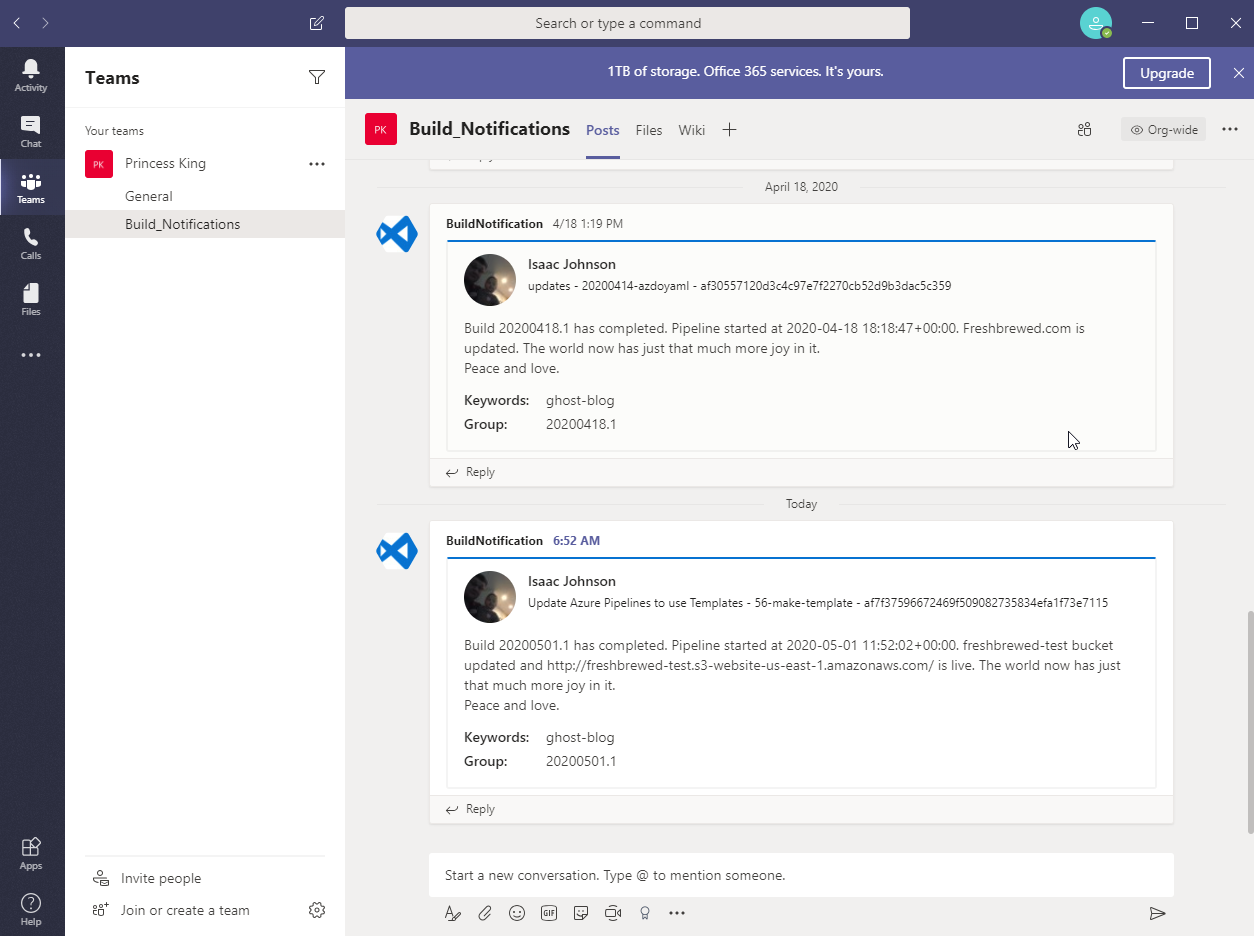The width and height of the screenshot is (1254, 936).
Task: Click the filter teams funnel icon
Action: [317, 78]
